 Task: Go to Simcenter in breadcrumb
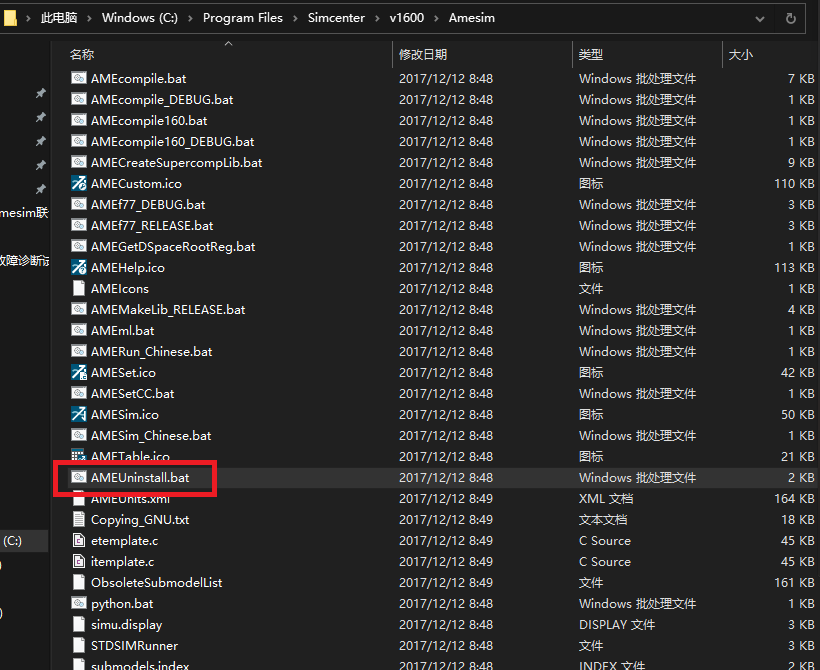[x=336, y=18]
